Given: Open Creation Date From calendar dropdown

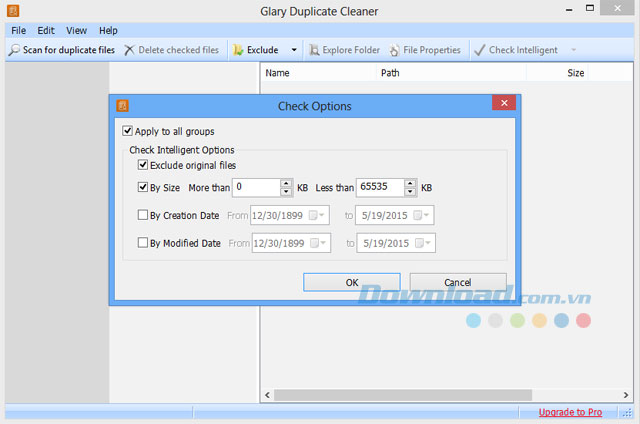Looking at the screenshot, I should (x=317, y=215).
